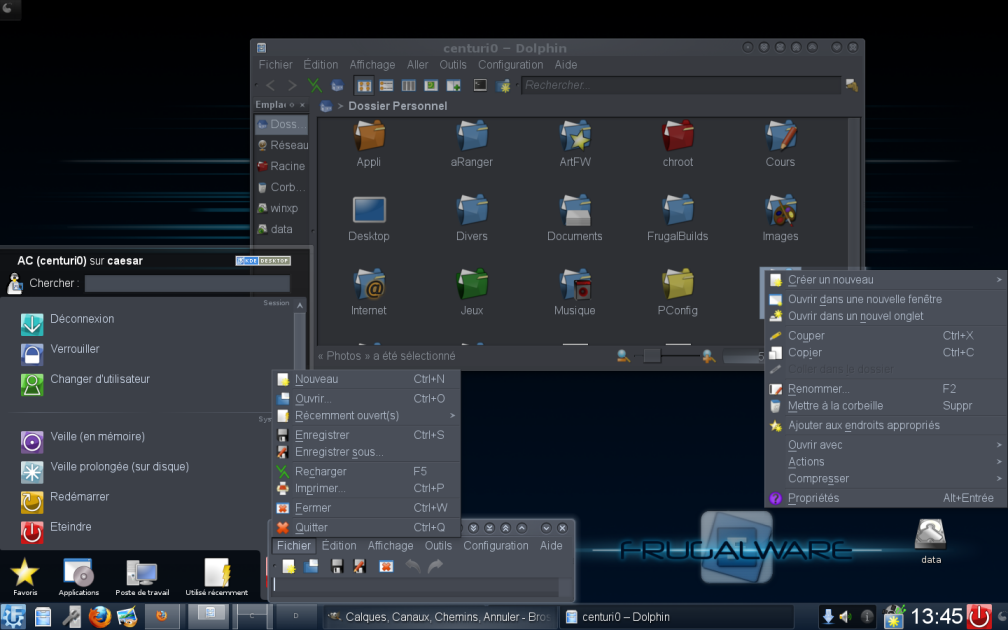
Task: Switch Dolphin to details view mode
Action: point(386,85)
